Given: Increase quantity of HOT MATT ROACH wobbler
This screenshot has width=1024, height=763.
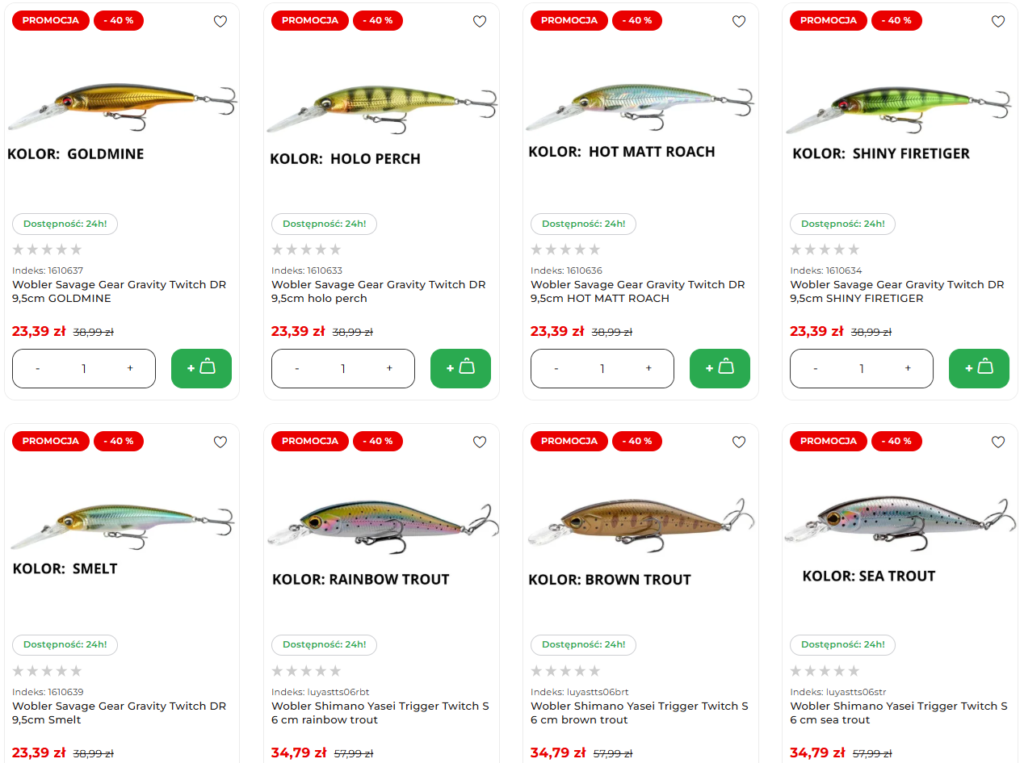Looking at the screenshot, I should click(648, 369).
